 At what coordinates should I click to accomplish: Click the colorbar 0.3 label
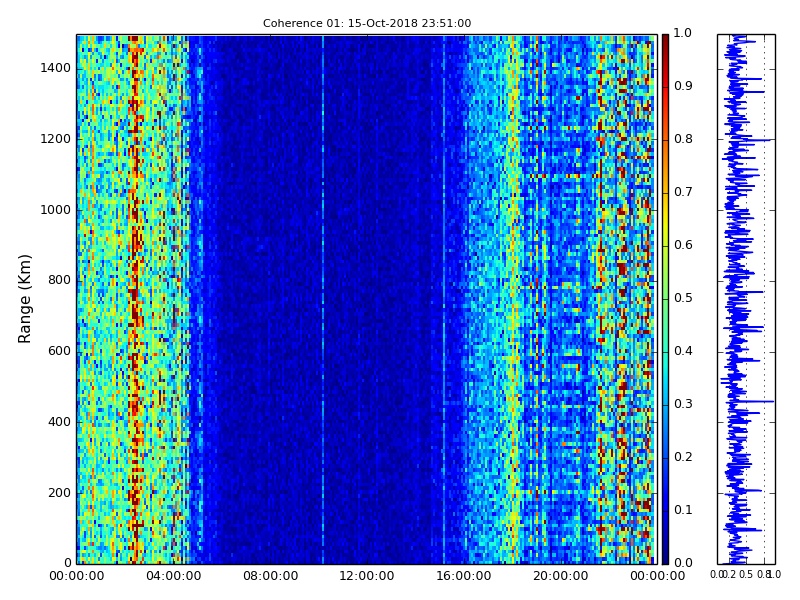(x=683, y=404)
